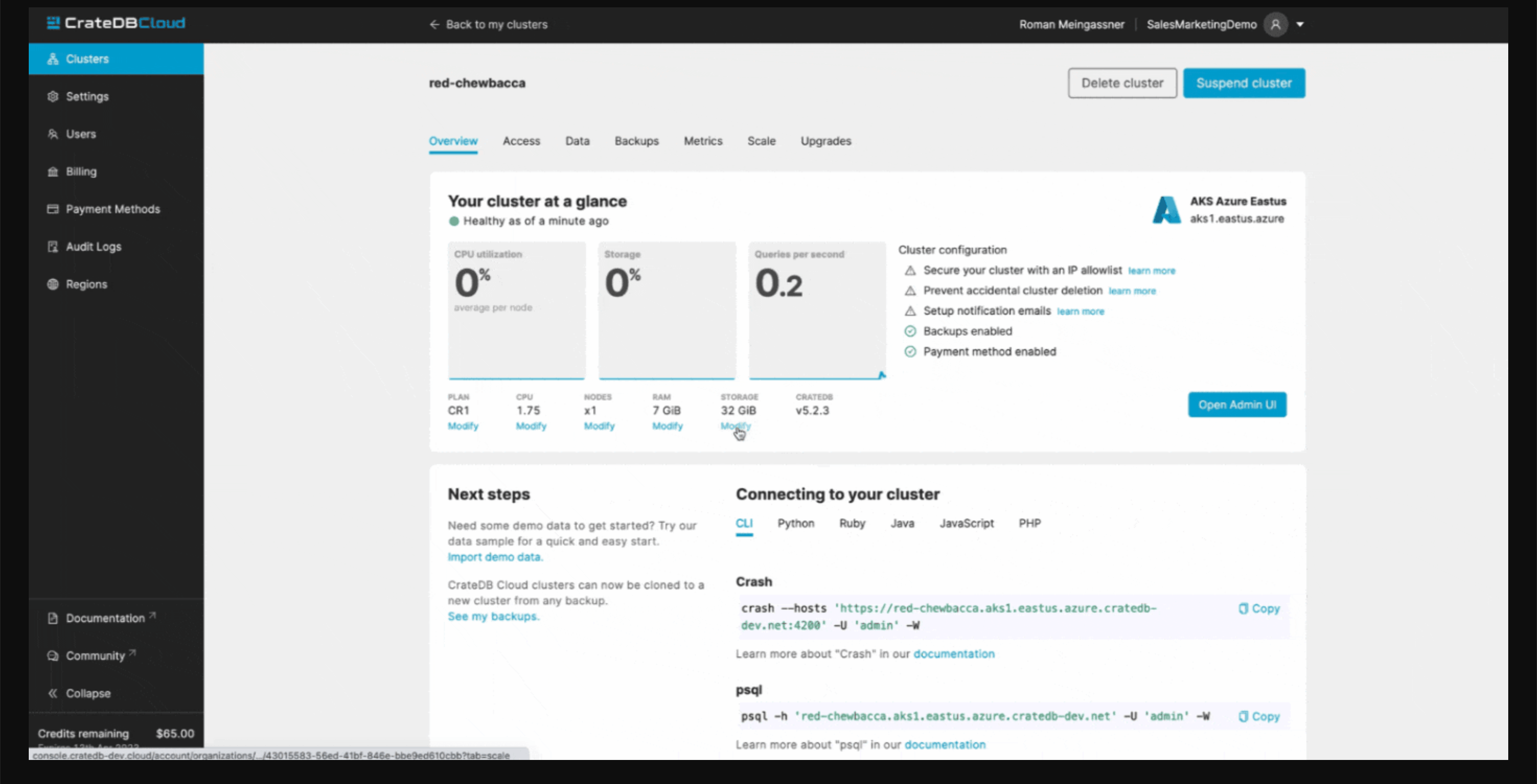The width and height of the screenshot is (1537, 784).
Task: Select the CLI connection tab
Action: click(x=744, y=523)
